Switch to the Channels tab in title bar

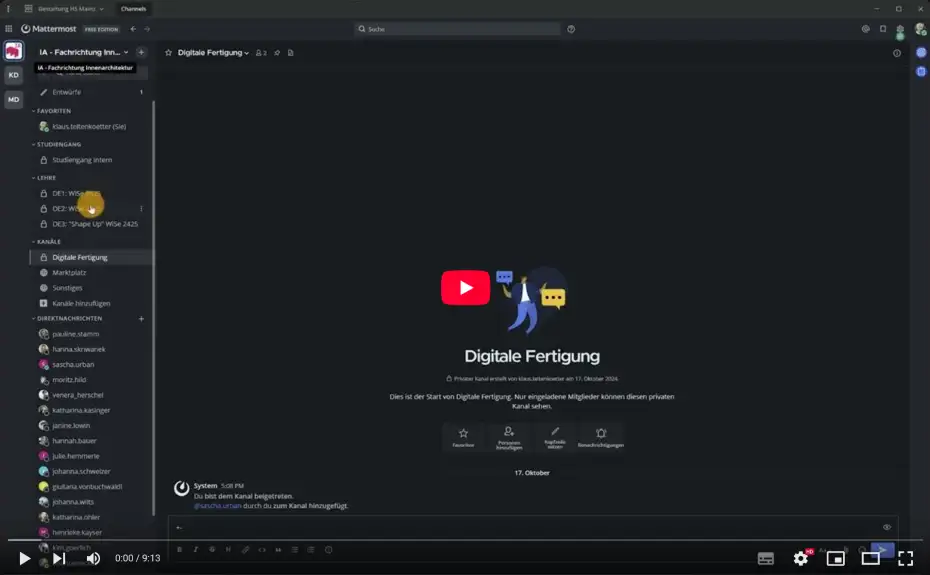[x=133, y=9]
